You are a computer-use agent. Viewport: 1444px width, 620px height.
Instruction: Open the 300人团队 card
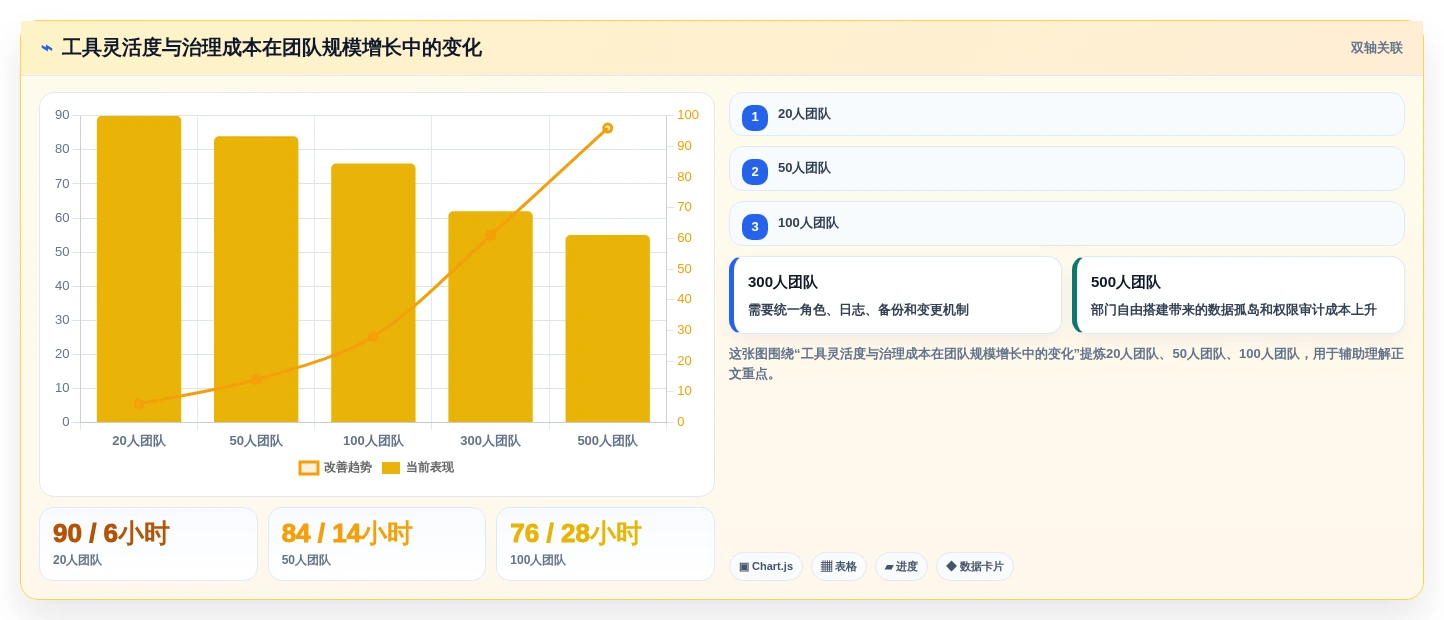coord(895,295)
